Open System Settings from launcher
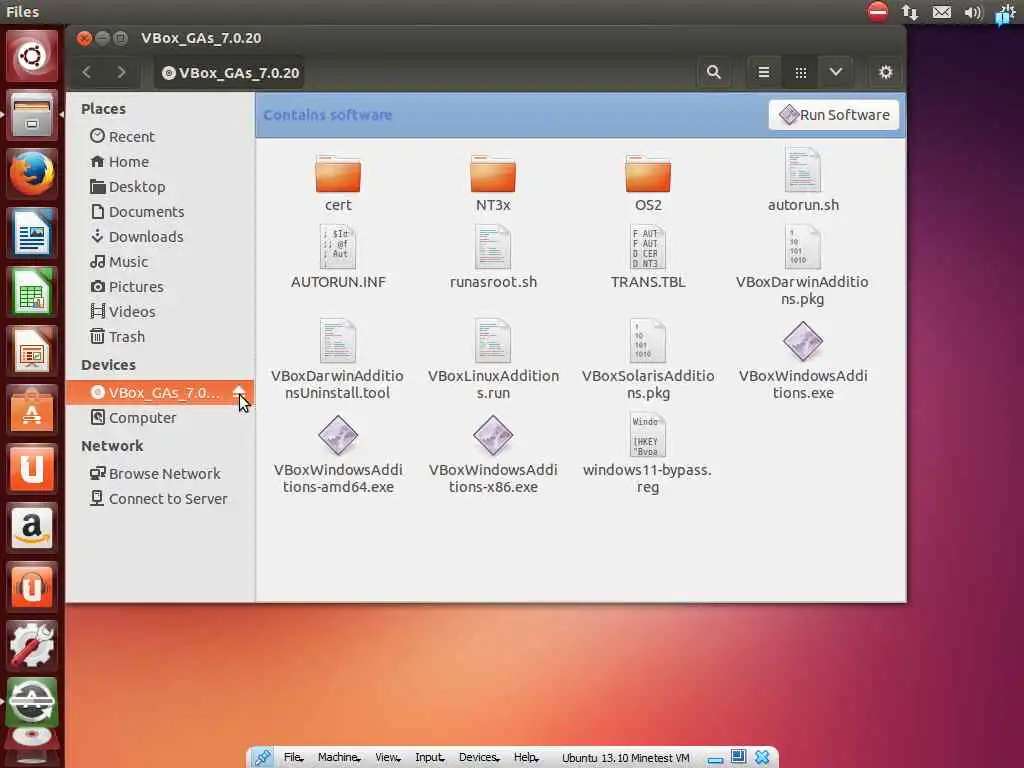Screen dimensions: 1024x768 coord(32,645)
